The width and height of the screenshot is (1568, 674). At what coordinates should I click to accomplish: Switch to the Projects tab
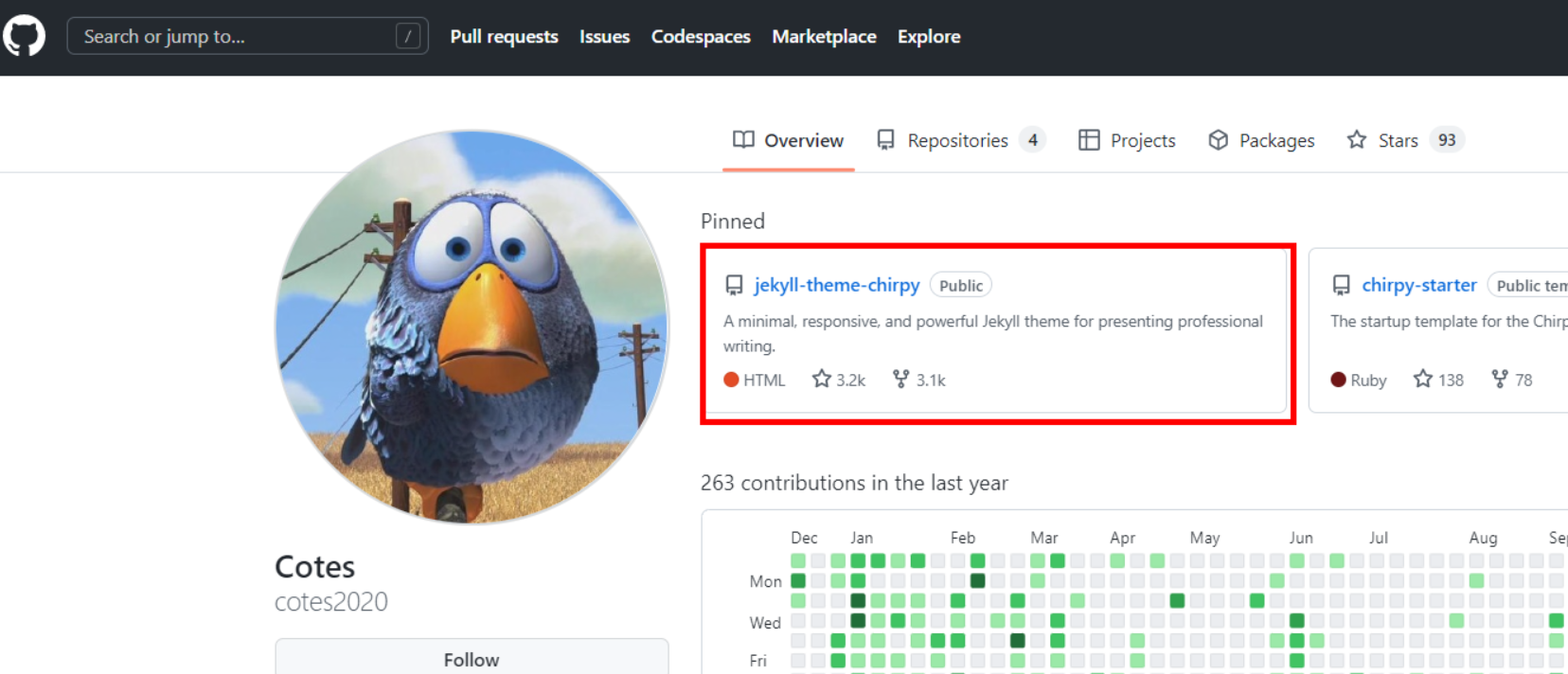[x=1127, y=140]
